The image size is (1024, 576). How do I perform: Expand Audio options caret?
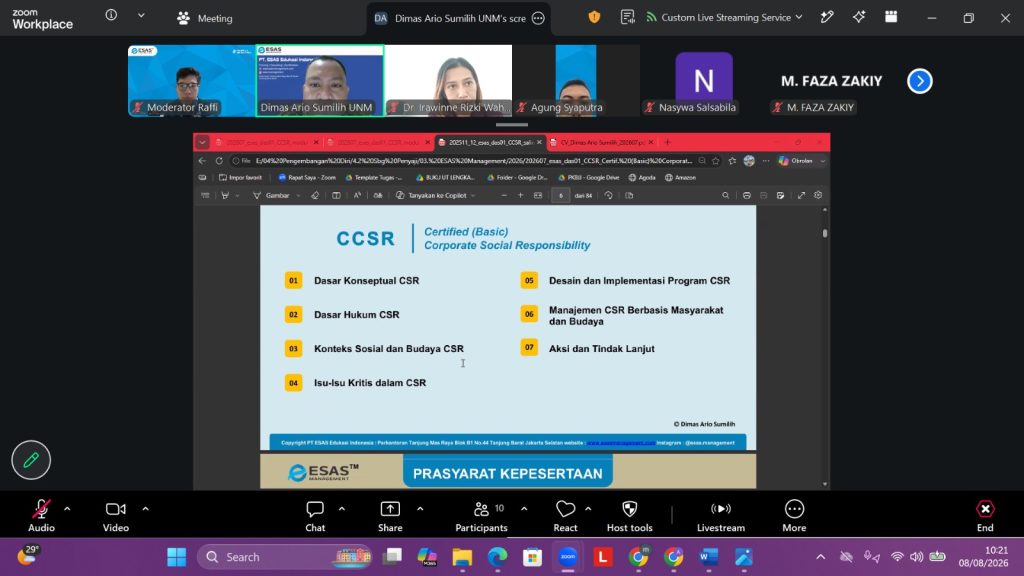(x=67, y=509)
